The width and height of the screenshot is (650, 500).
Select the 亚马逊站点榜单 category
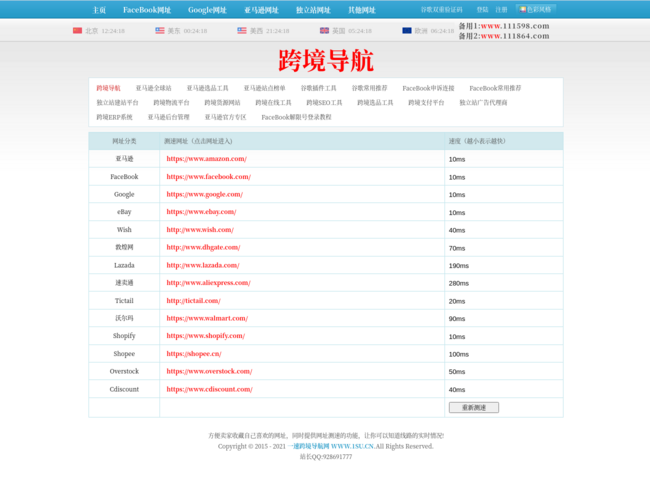click(x=264, y=88)
